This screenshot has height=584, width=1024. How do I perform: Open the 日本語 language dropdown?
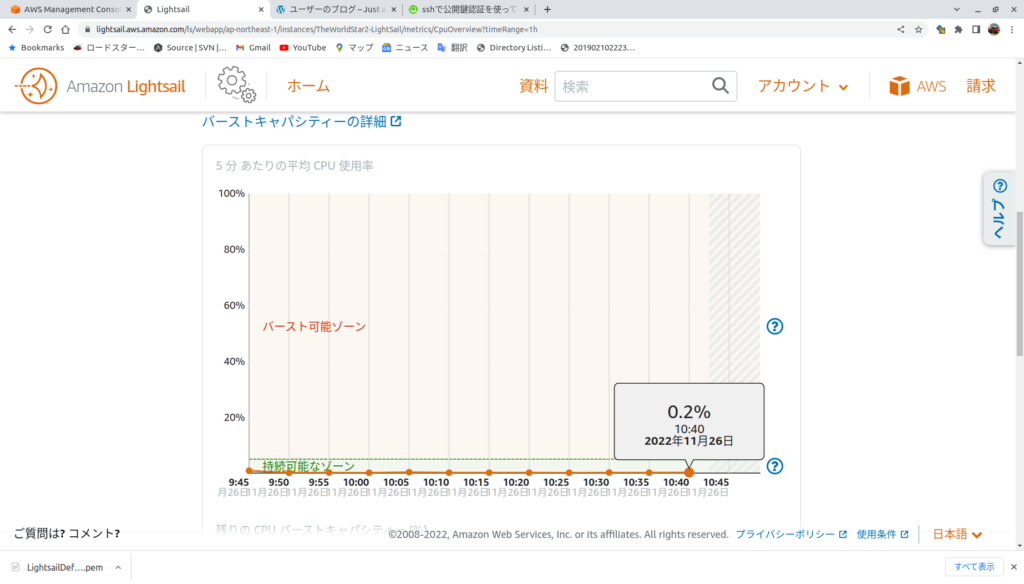[957, 534]
